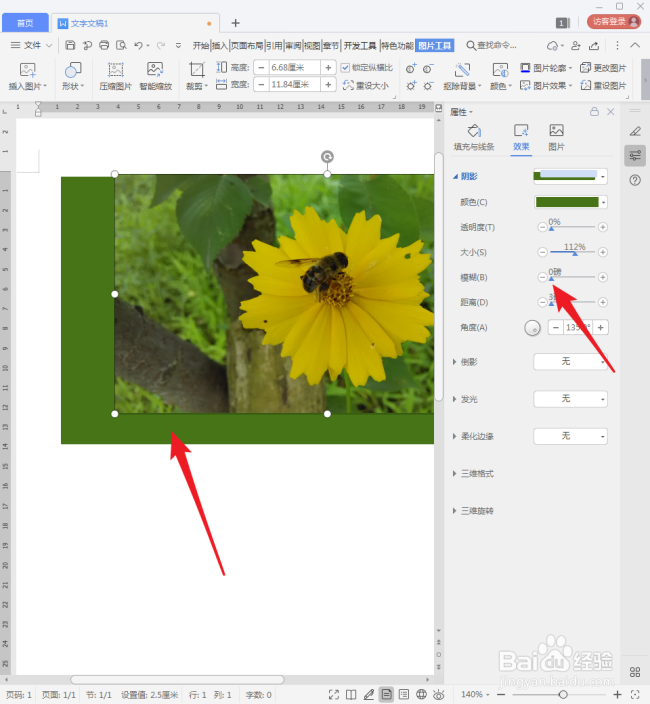The height and width of the screenshot is (704, 650).
Task: Click the 智能缩放 smart scaling icon
Action: tap(155, 76)
